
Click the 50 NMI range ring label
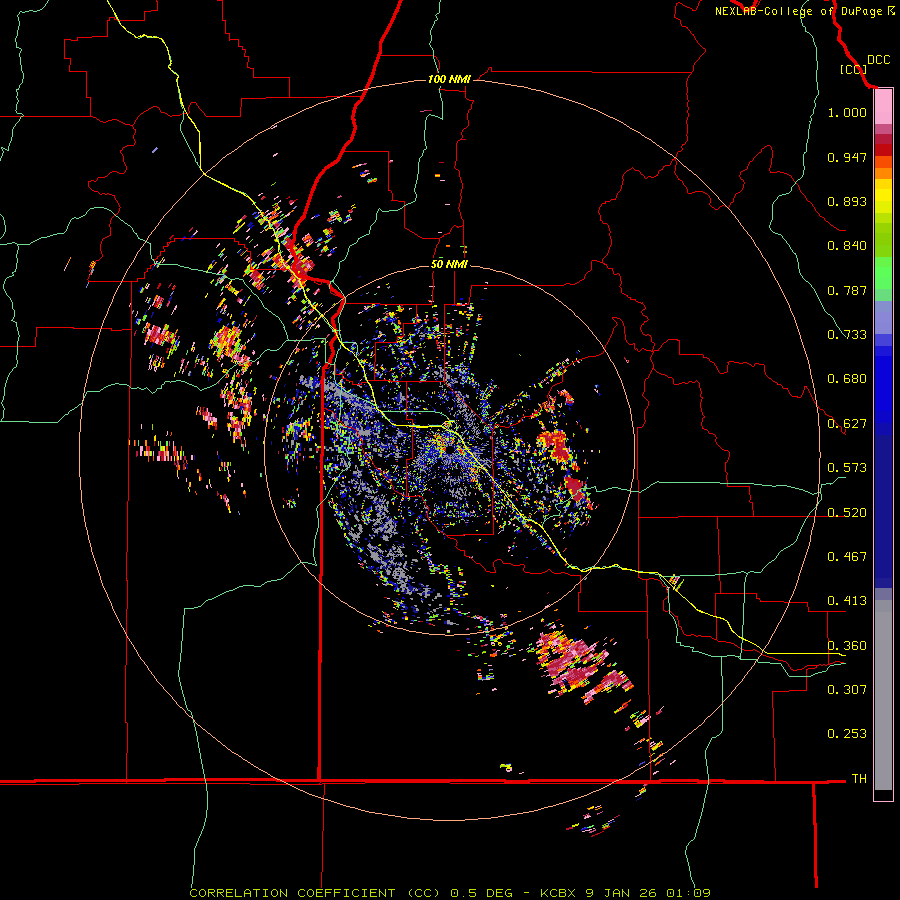pos(449,264)
